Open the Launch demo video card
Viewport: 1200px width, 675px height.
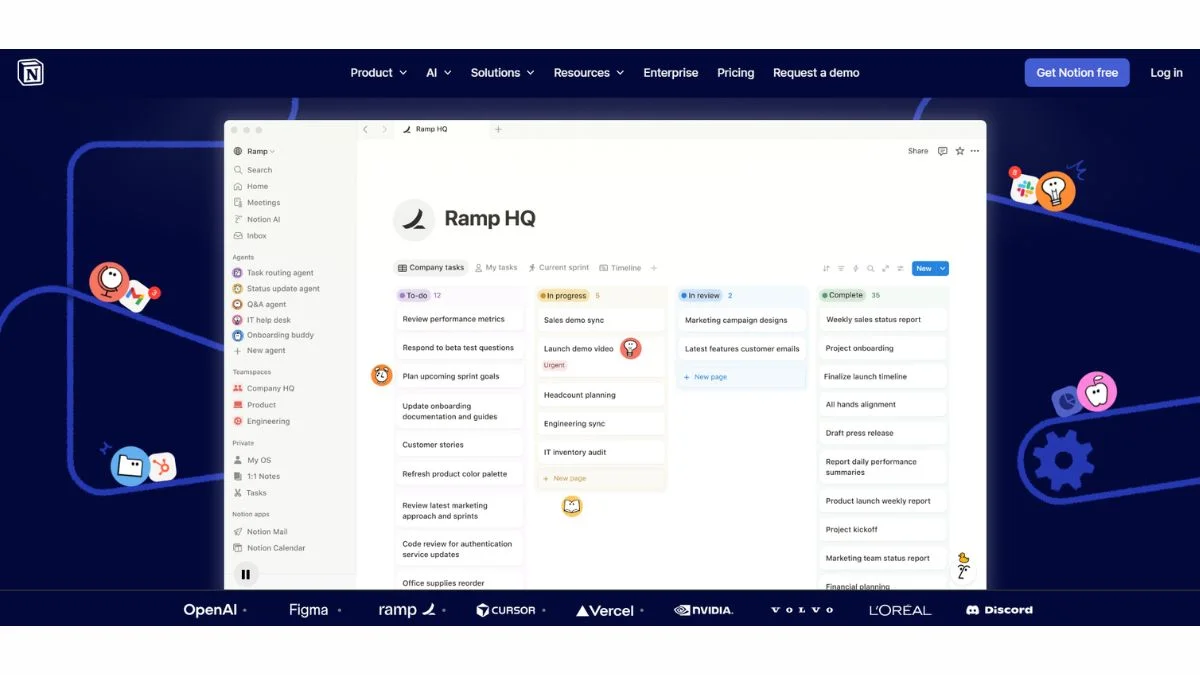tap(600, 356)
